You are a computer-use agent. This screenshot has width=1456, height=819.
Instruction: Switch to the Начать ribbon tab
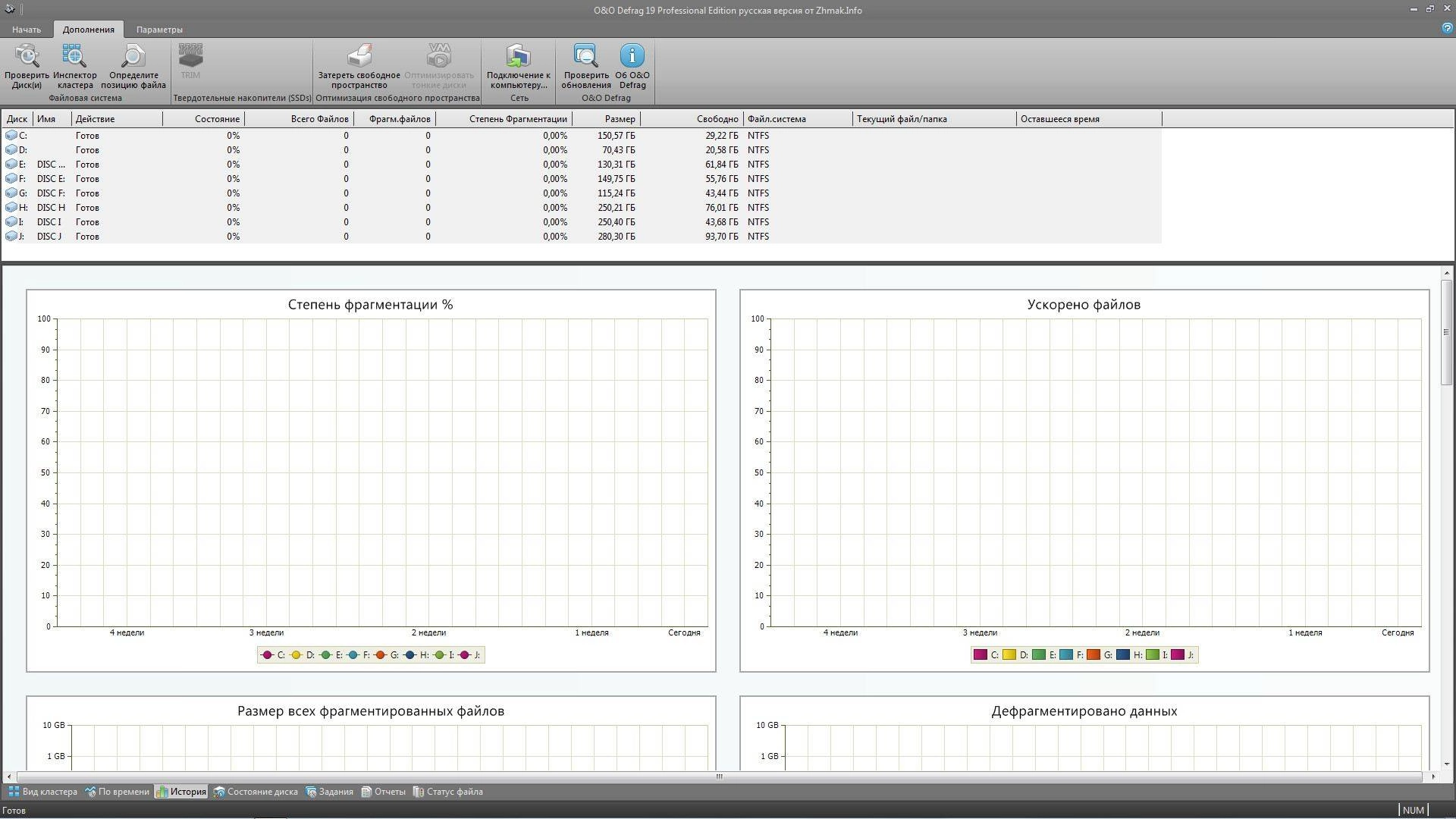tap(27, 30)
